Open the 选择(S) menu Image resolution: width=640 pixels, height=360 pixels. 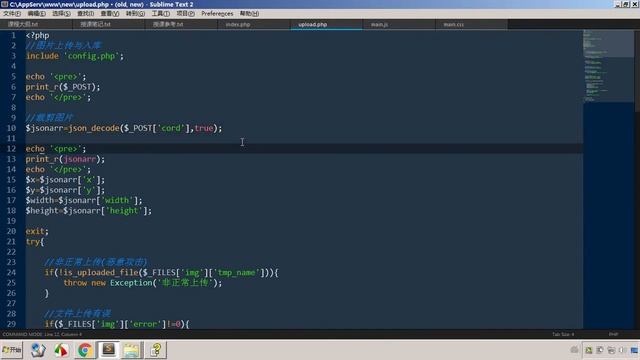[x=61, y=13]
